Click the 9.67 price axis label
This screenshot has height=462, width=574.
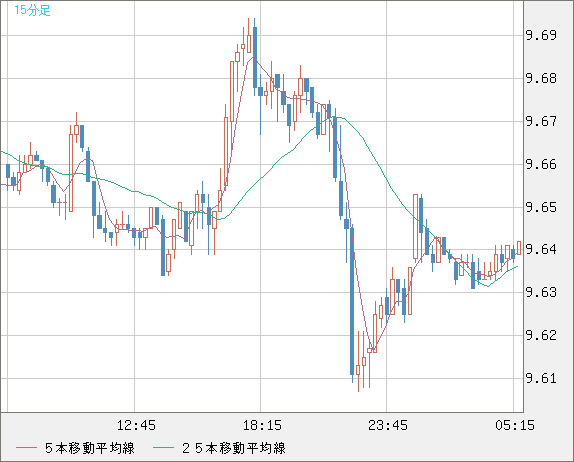pyautogui.click(x=541, y=121)
